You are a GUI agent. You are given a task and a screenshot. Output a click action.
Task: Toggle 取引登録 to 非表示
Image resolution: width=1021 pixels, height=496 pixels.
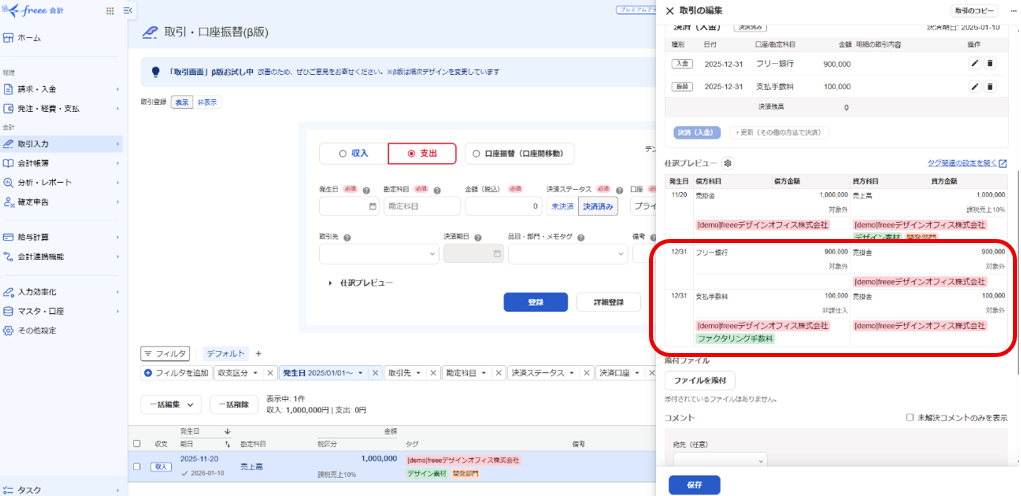coord(208,102)
